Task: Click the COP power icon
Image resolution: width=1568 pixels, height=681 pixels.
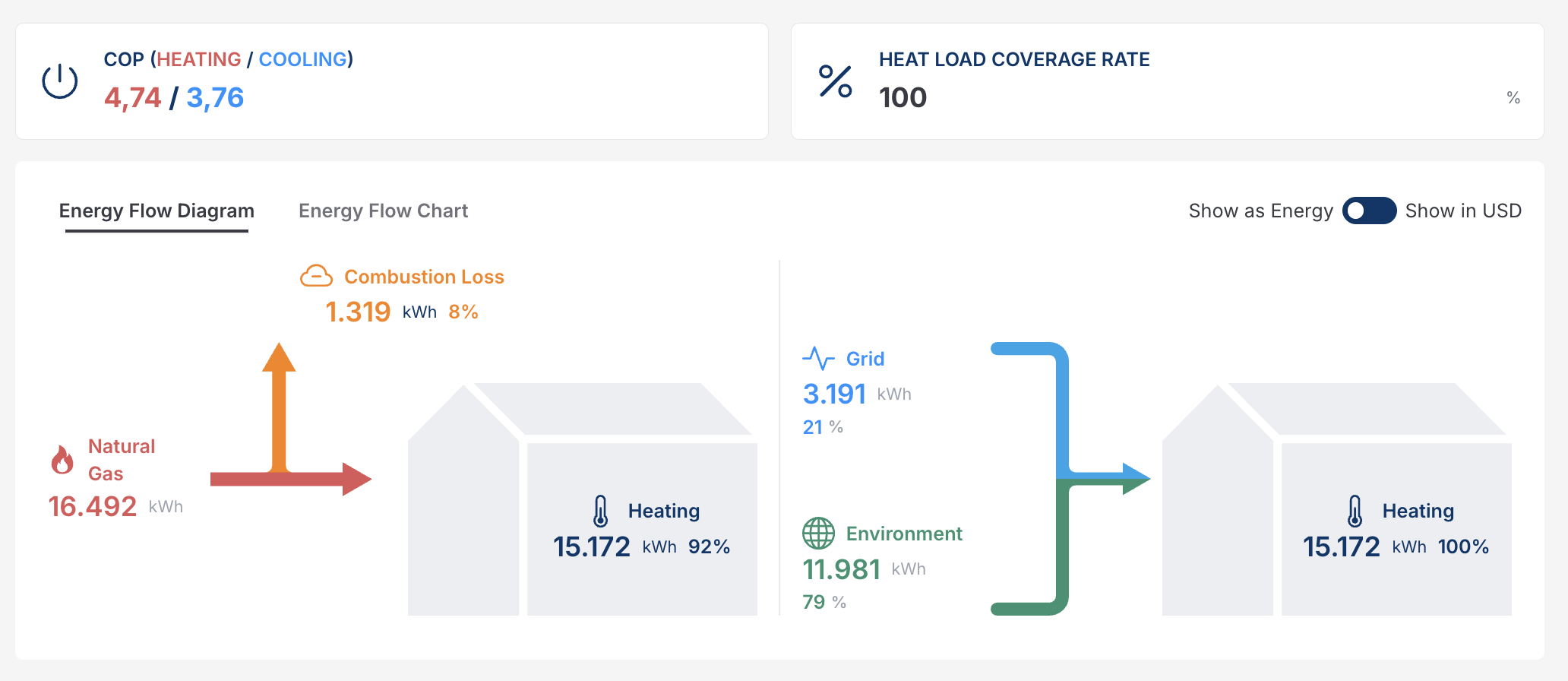Action: coord(60,81)
